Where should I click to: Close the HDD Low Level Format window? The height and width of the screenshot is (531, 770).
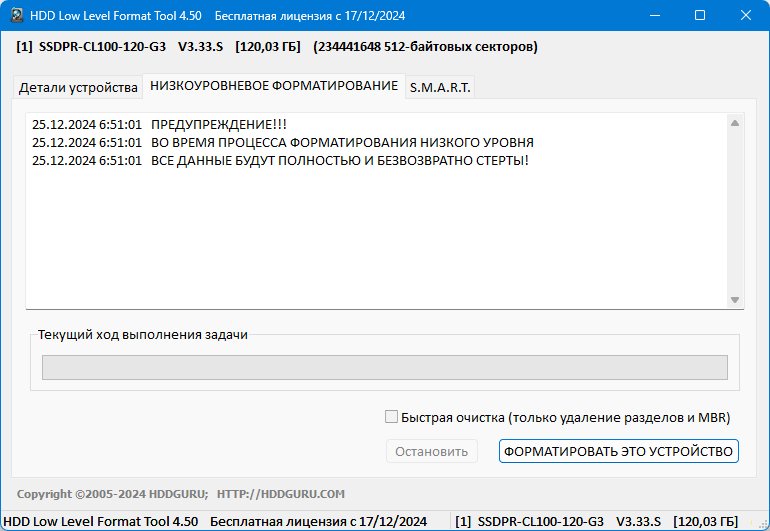[745, 15]
